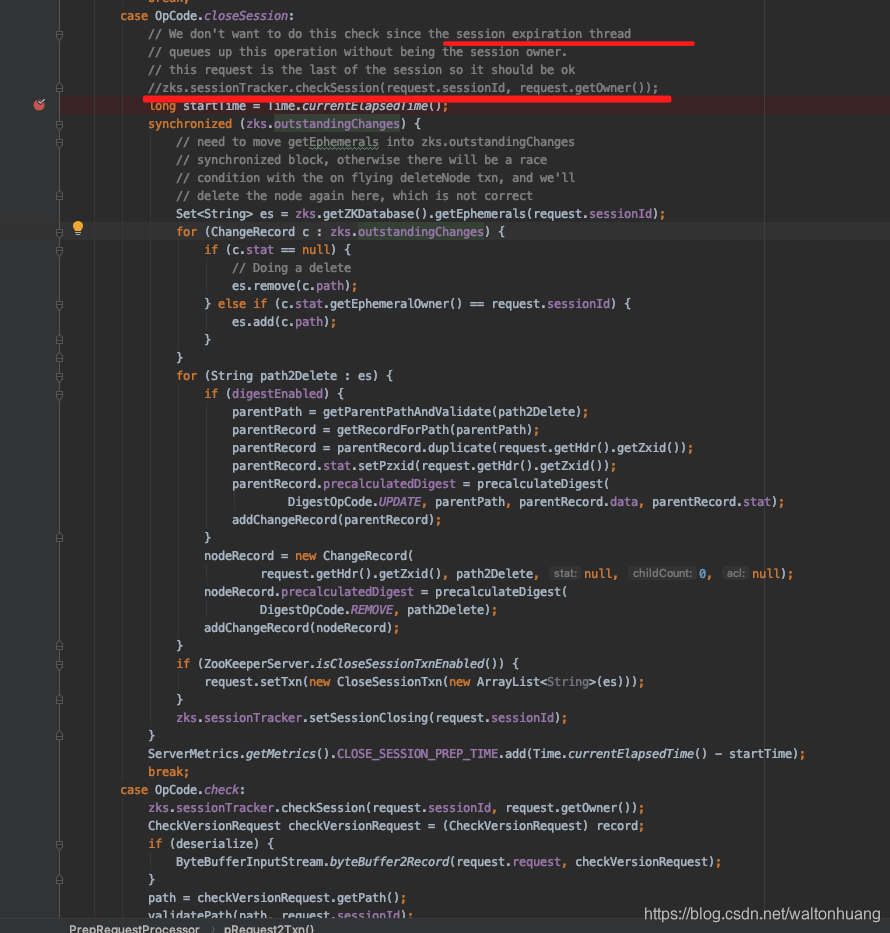Click the "stat:" parameter hint
Image resolution: width=890 pixels, height=933 pixels.
[565, 574]
